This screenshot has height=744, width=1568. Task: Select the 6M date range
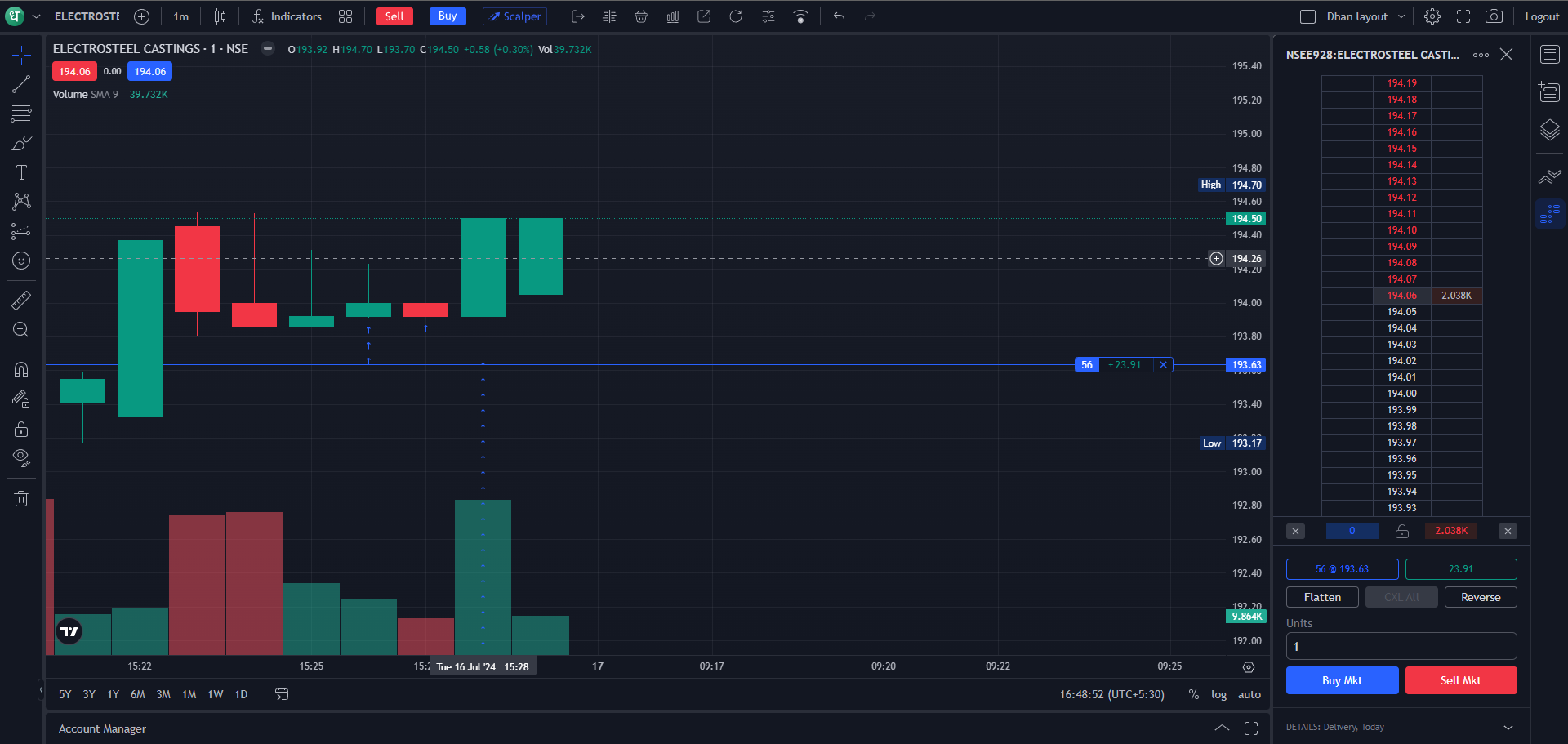pos(137,694)
